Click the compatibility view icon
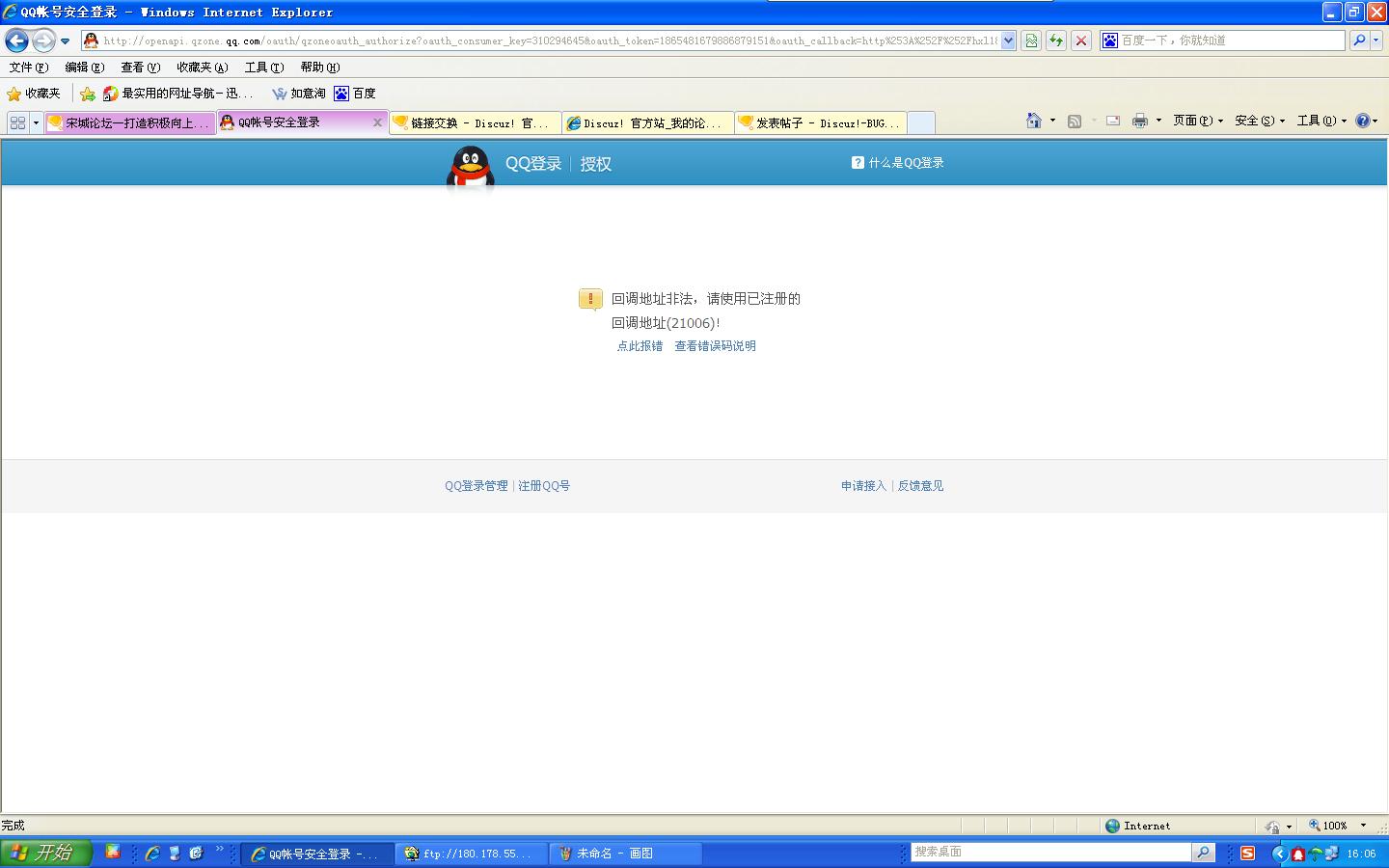 (1031, 41)
